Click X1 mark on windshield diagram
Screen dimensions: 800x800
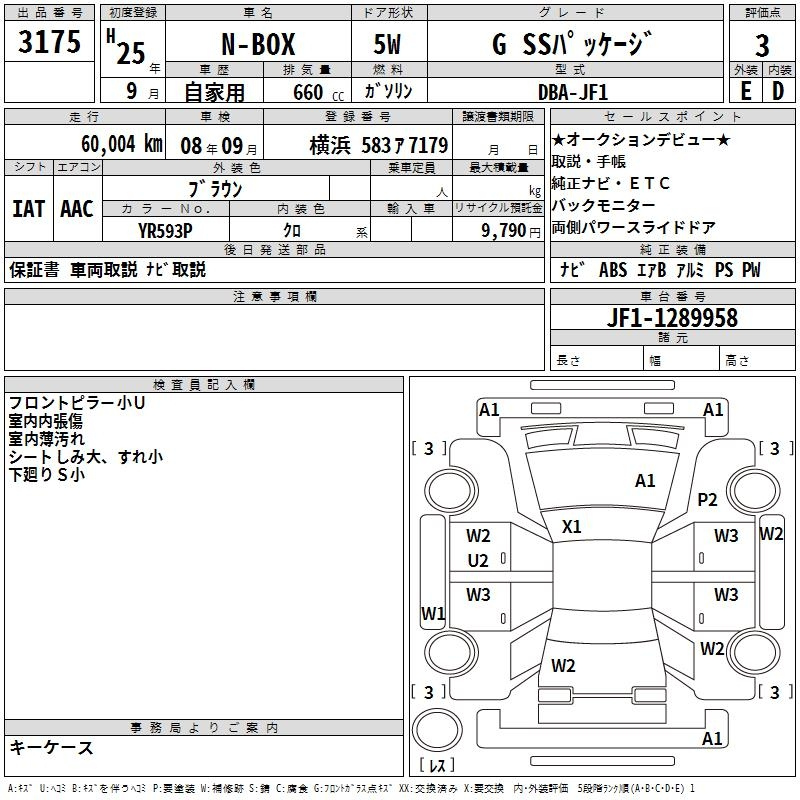(571, 527)
